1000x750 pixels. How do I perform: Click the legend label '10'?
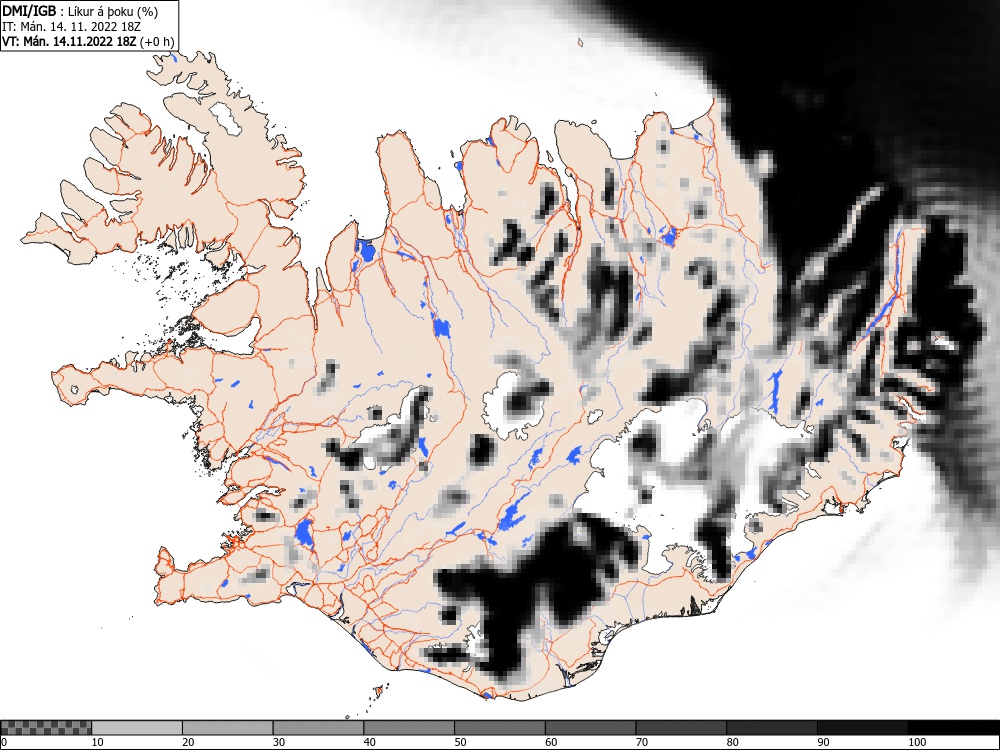click(x=98, y=742)
